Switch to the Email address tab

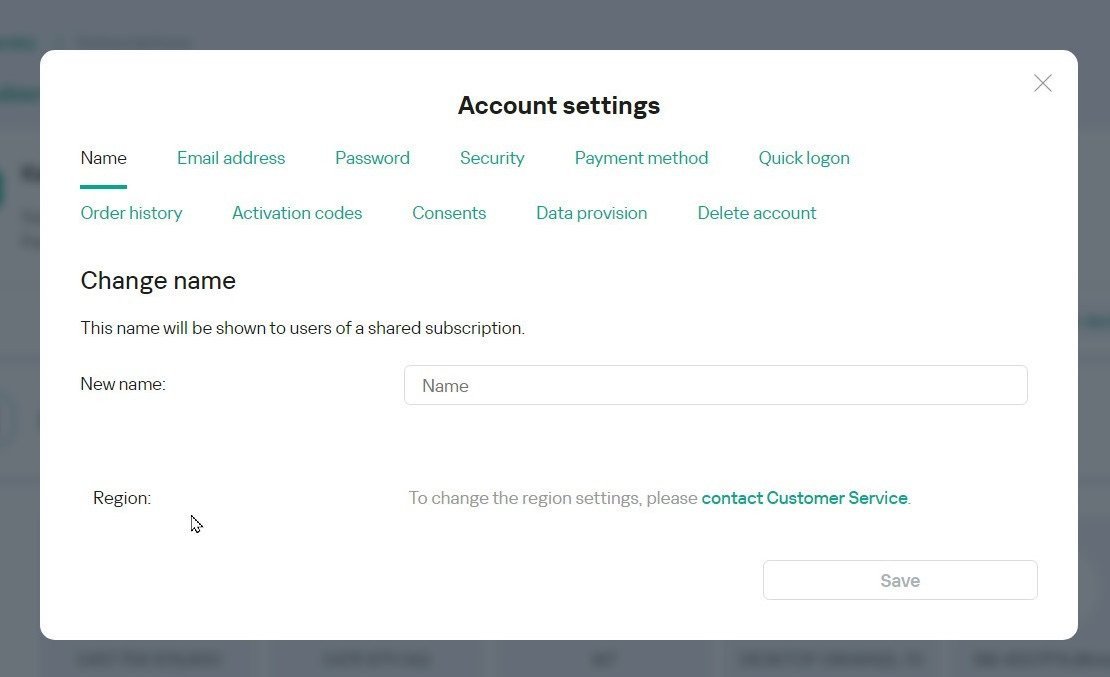[231, 158]
